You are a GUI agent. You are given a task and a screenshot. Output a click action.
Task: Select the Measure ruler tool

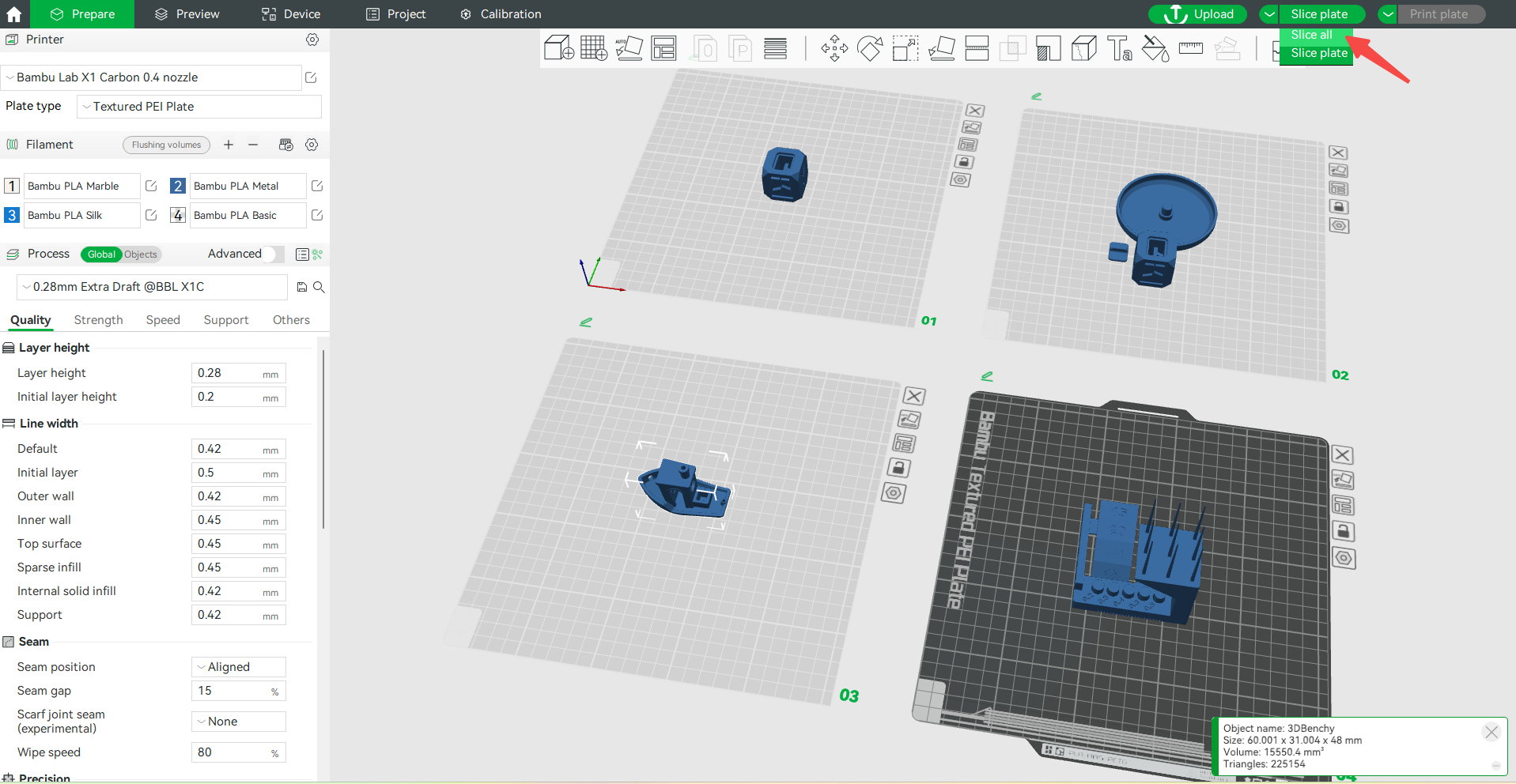click(x=1190, y=48)
